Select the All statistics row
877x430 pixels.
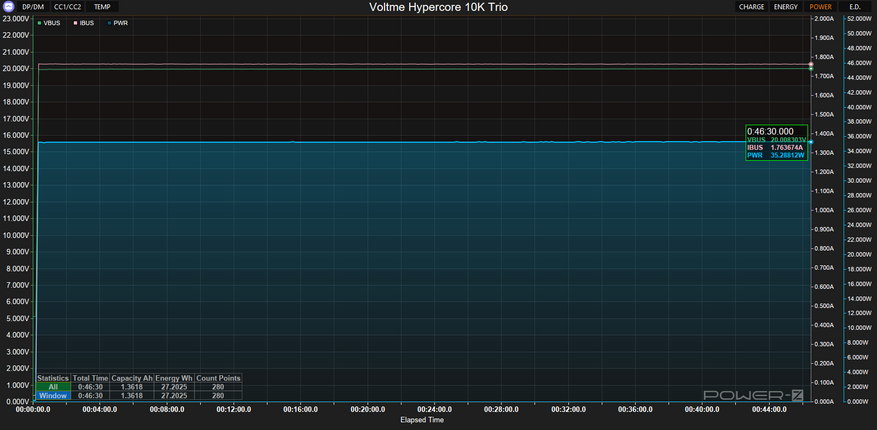click(52, 387)
